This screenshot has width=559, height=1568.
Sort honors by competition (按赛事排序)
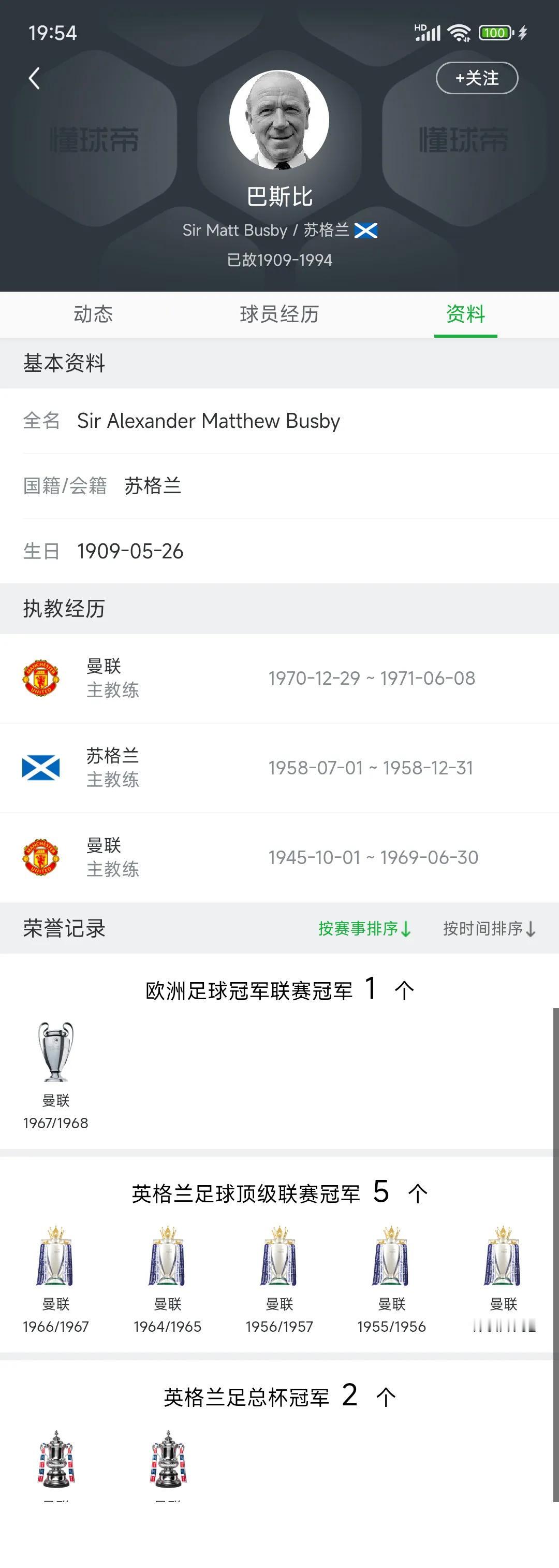(x=365, y=928)
